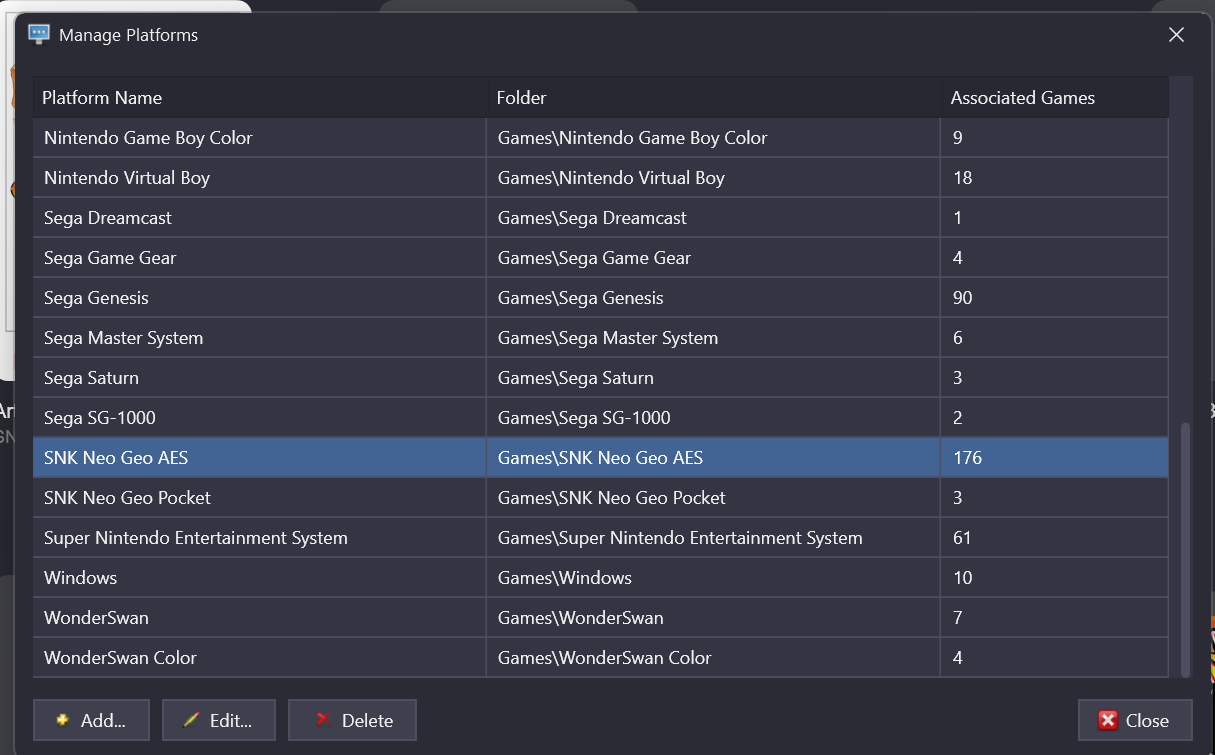Viewport: 1215px width, 755px height.
Task: Select the Sega Master System platform row
Action: (x=601, y=338)
